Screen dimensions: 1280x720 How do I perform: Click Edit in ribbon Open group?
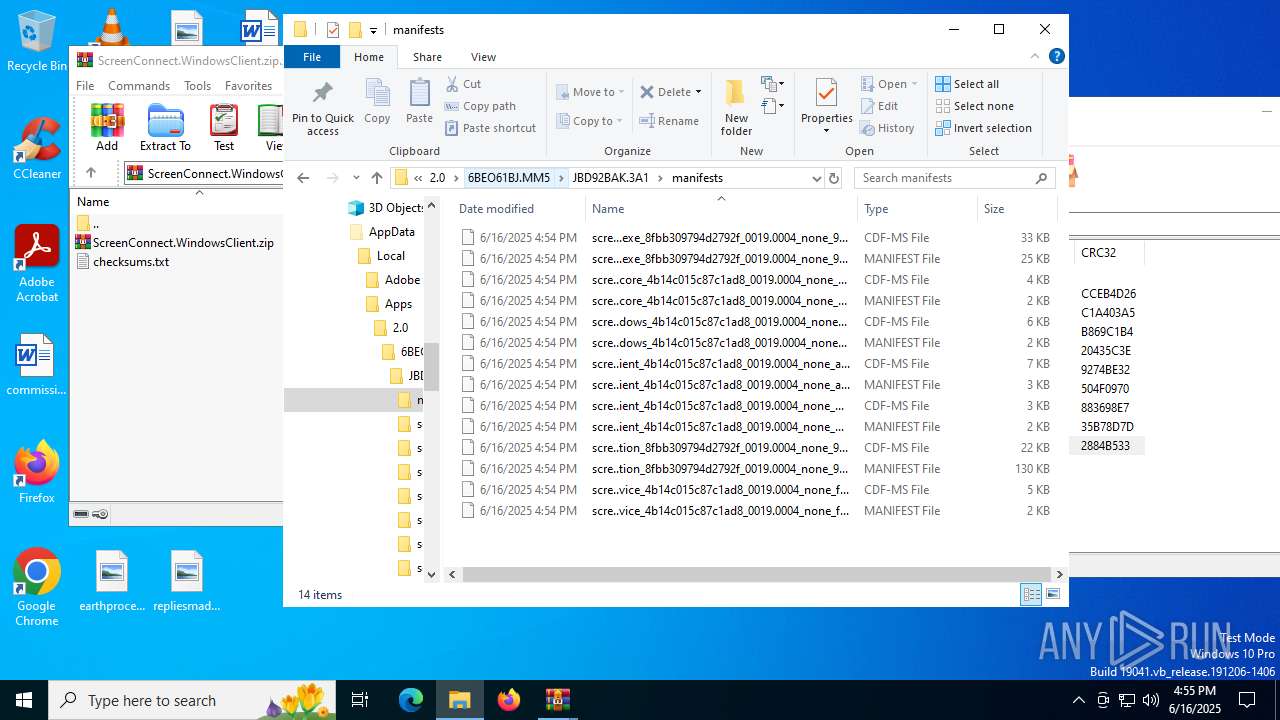point(879,106)
